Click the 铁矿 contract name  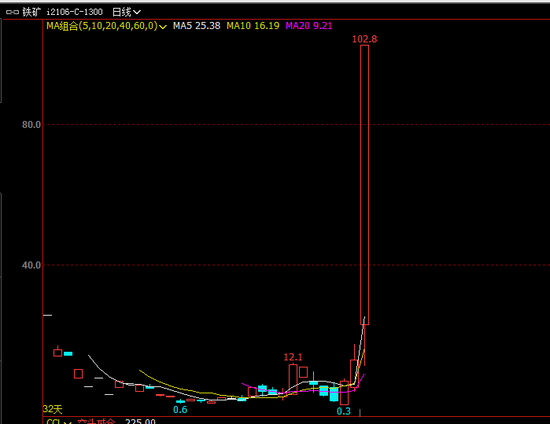click(32, 12)
